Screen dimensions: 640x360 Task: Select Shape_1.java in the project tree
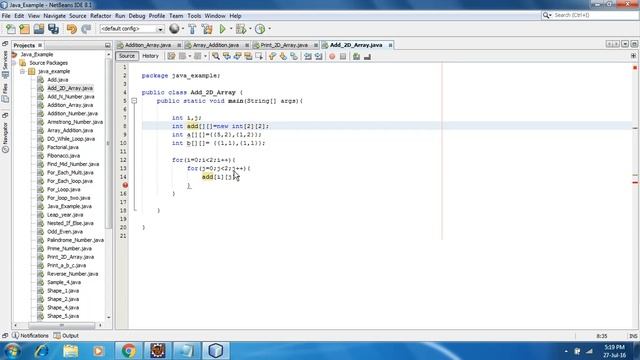click(x=63, y=291)
